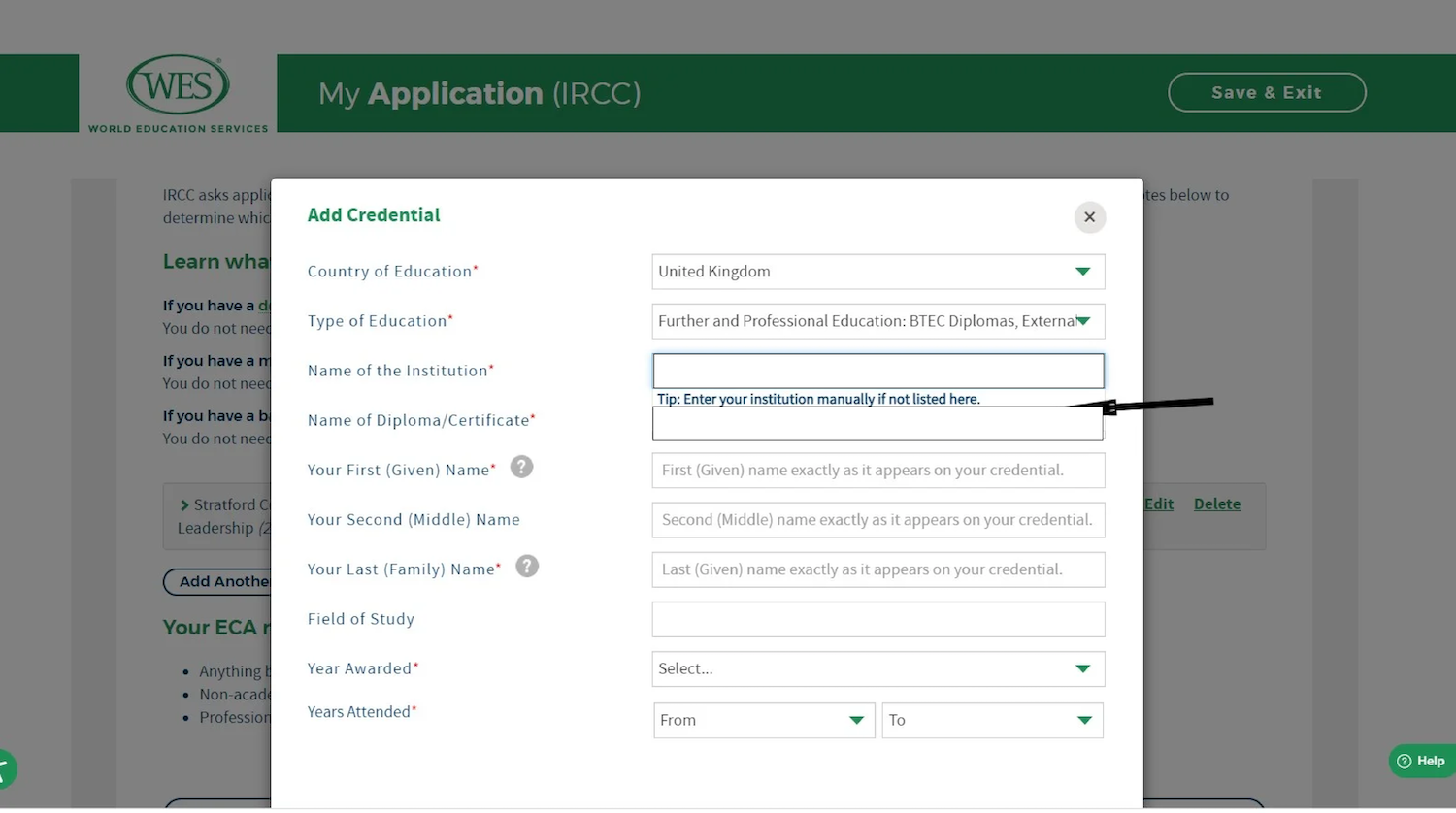
Task: Open Year Awarded dropdown
Action: click(878, 668)
